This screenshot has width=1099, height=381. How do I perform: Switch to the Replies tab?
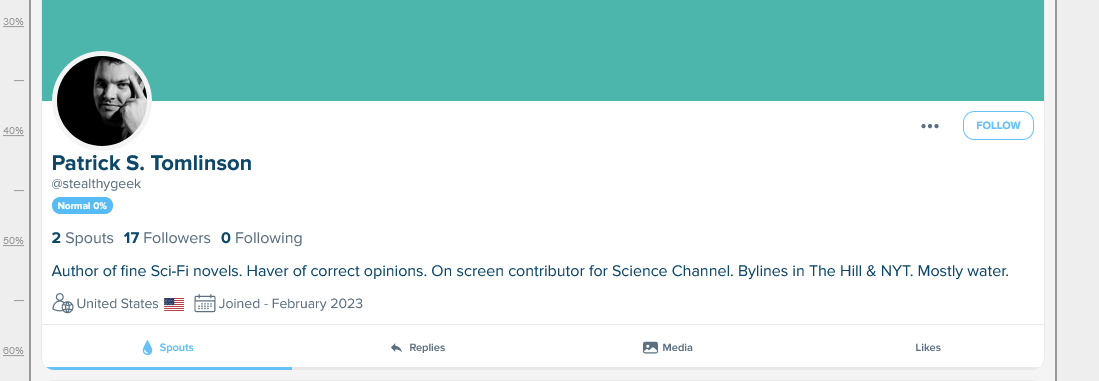tap(417, 347)
